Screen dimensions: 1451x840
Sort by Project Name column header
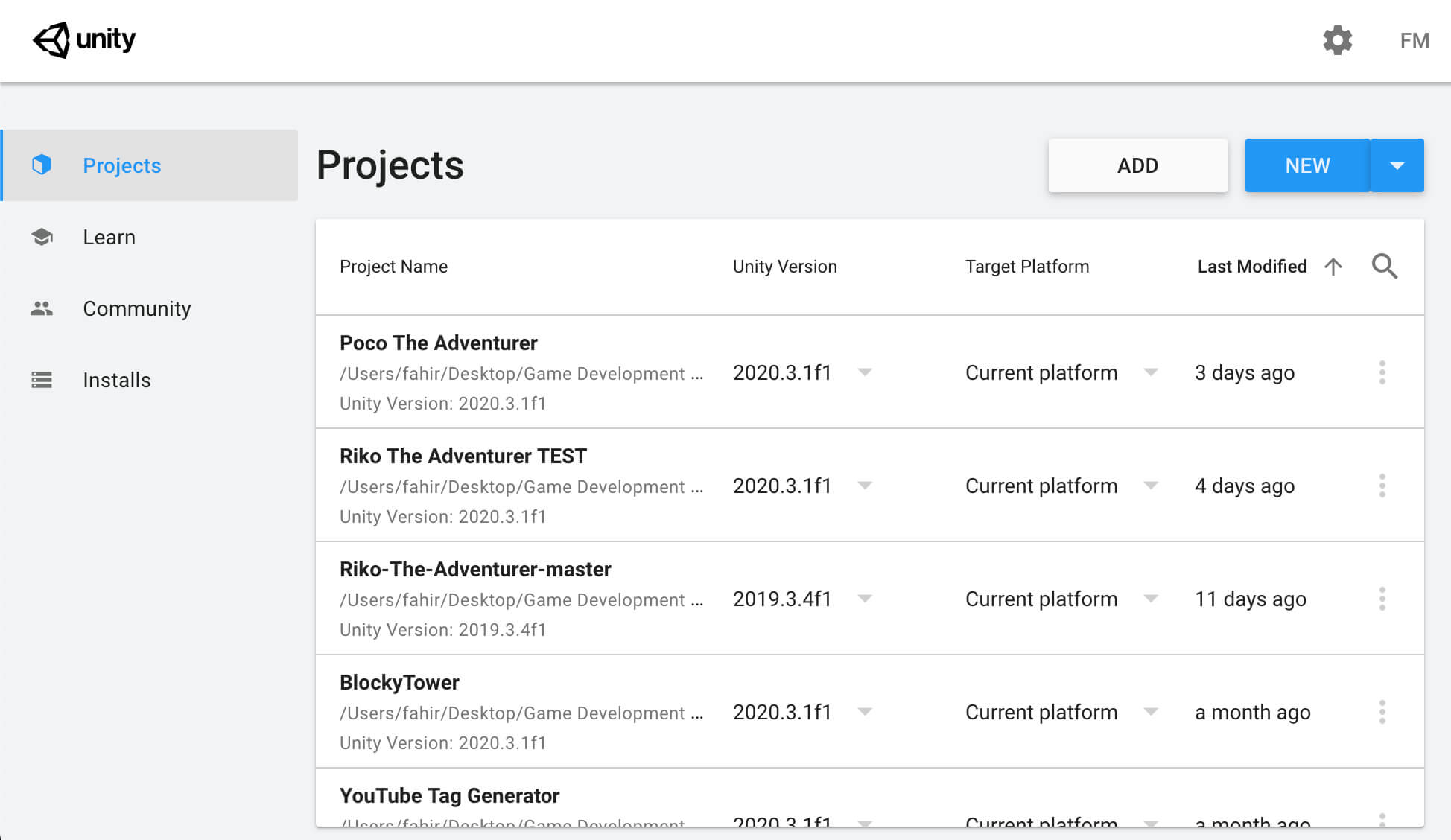[x=393, y=267]
